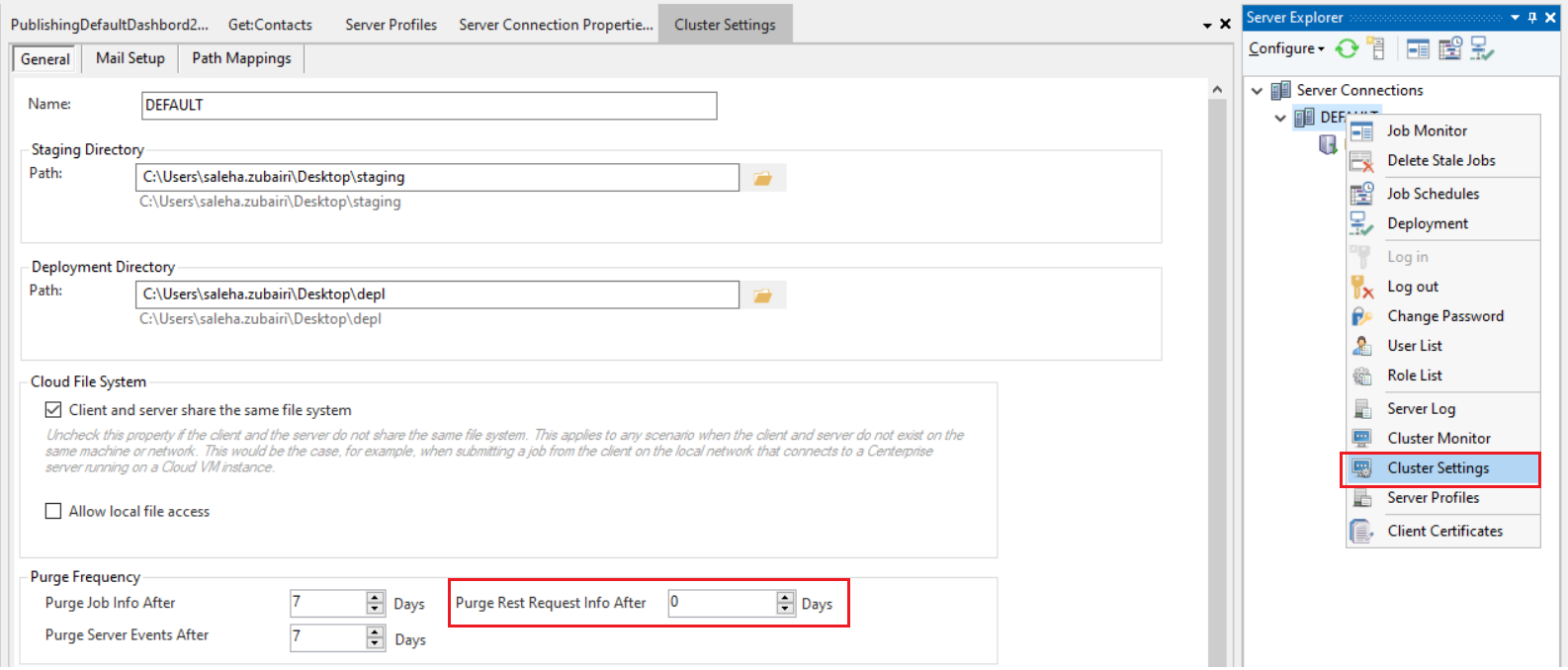The width and height of the screenshot is (1568, 670).
Task: Click the cluster Name input field
Action: 429,106
